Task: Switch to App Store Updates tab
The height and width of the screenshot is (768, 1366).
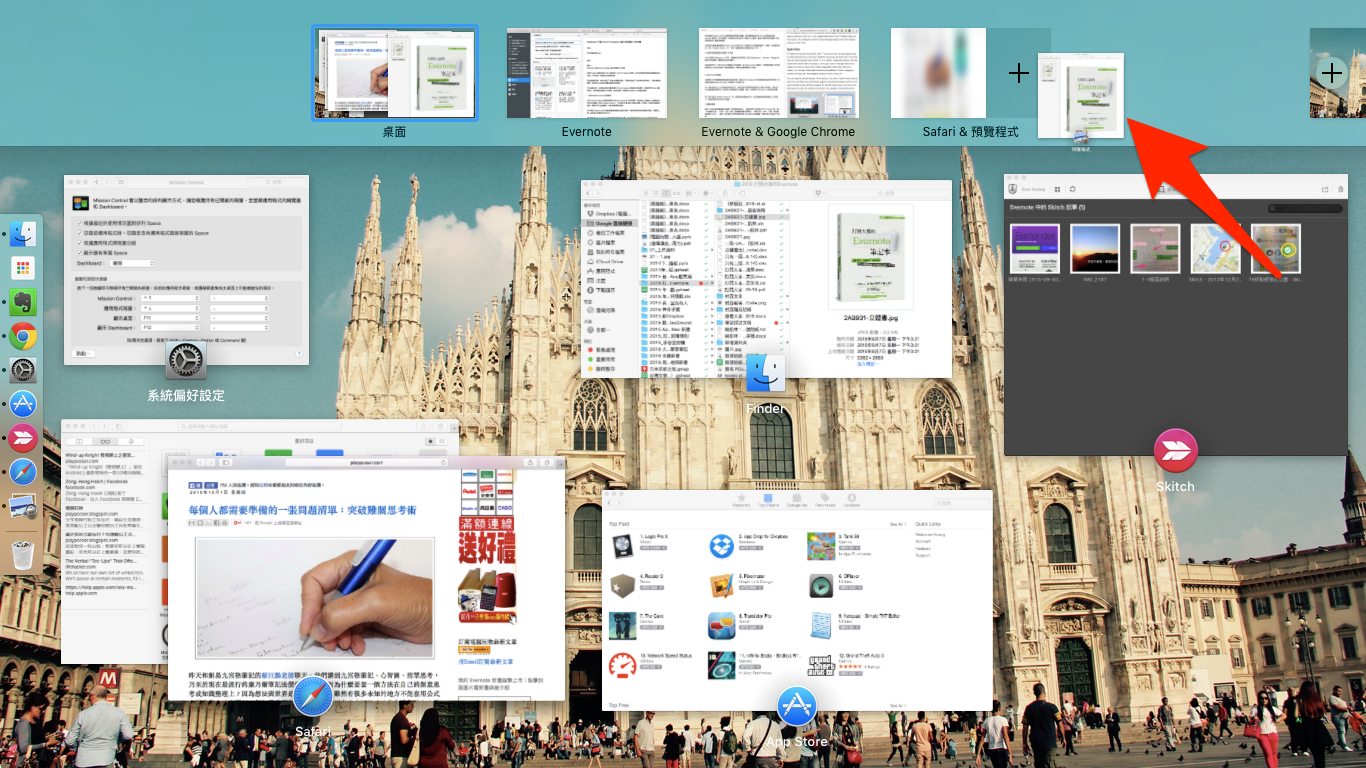Action: [x=851, y=500]
